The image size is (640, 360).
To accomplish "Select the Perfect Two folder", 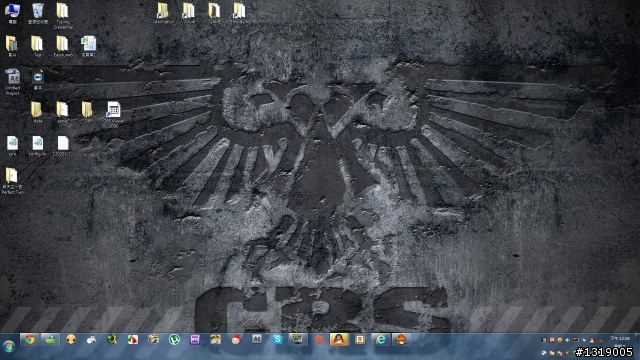I will tap(12, 180).
